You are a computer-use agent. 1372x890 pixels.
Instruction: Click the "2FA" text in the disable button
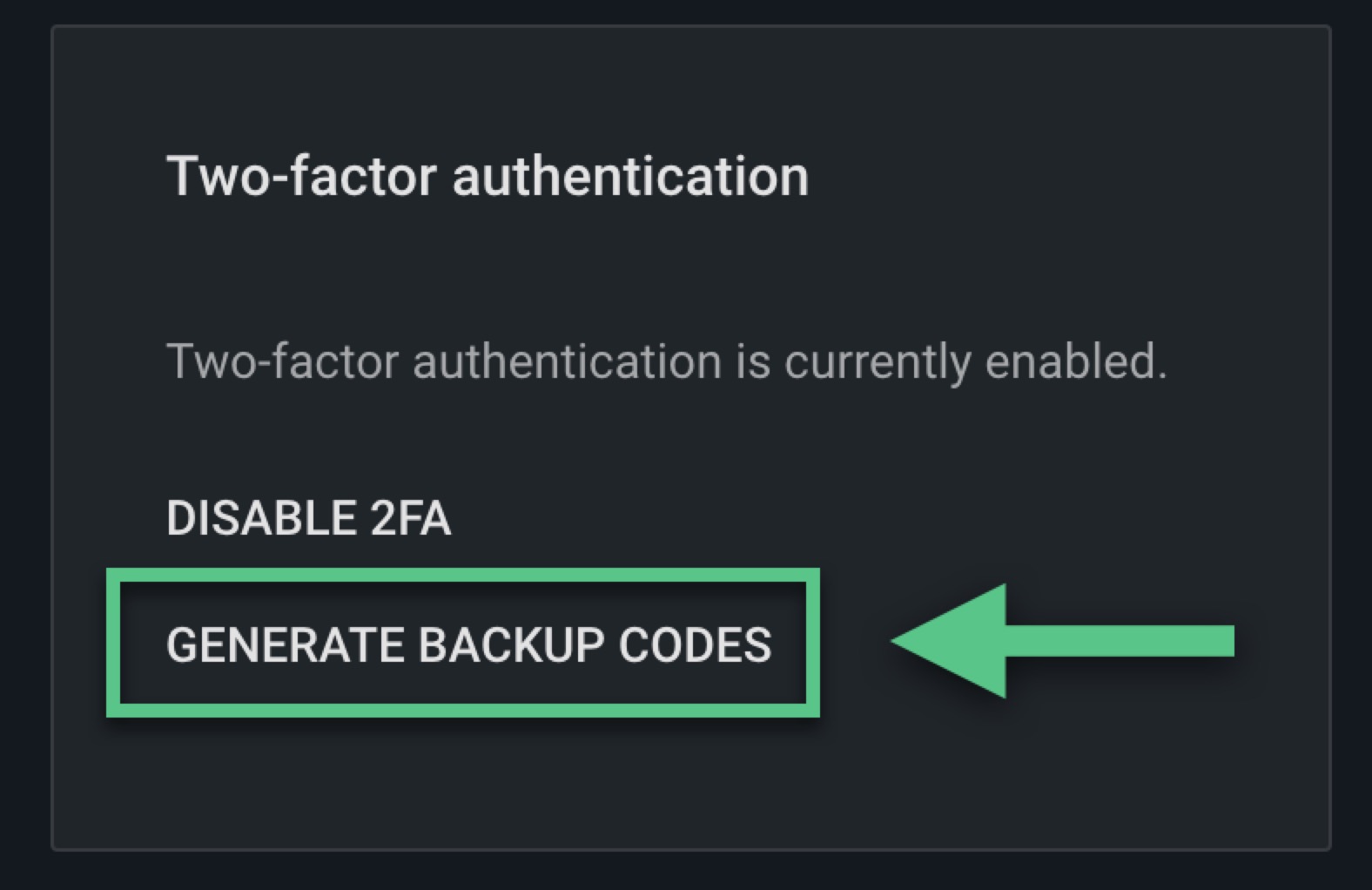(410, 518)
